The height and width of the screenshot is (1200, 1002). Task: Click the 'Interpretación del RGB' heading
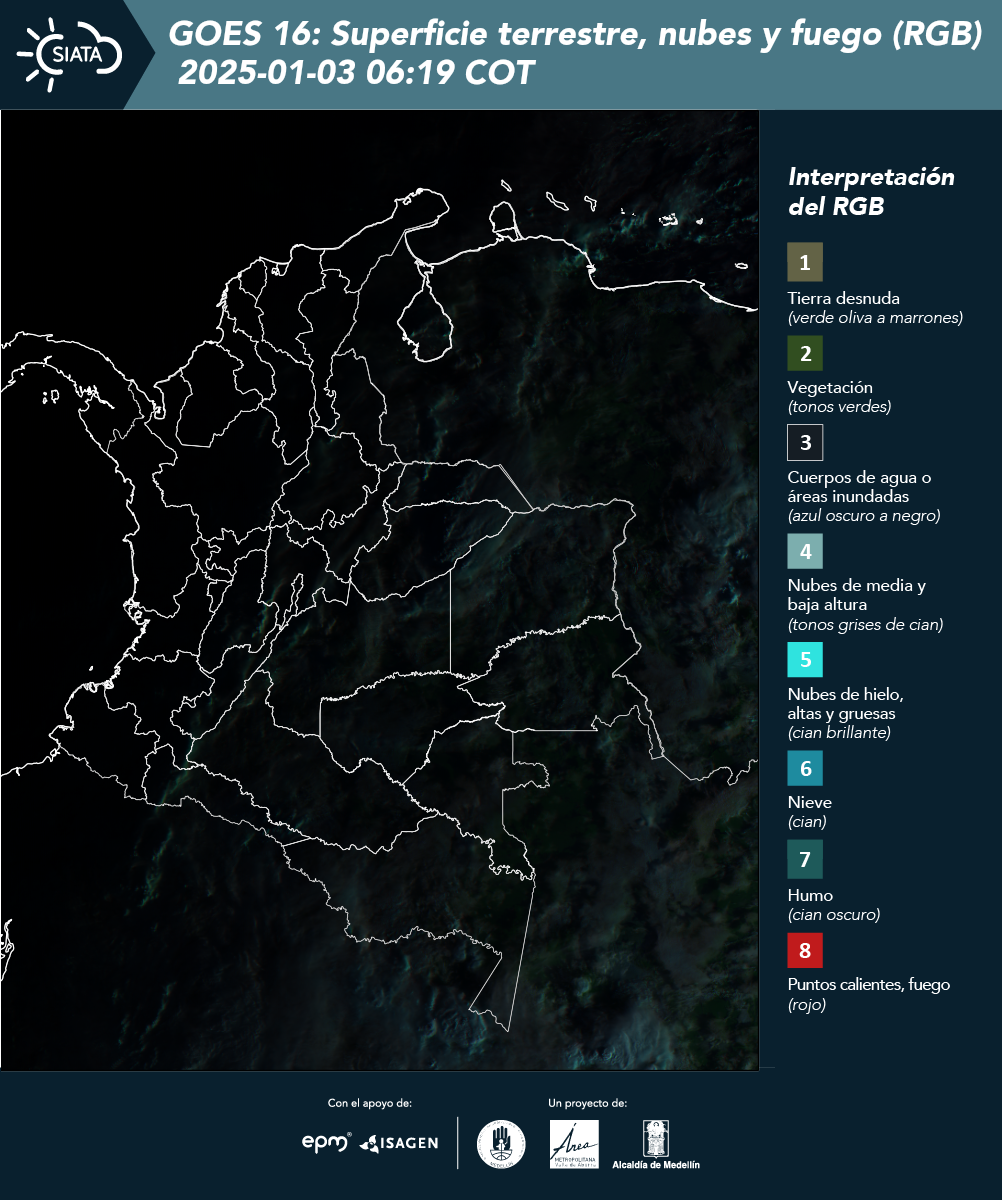[x=871, y=192]
